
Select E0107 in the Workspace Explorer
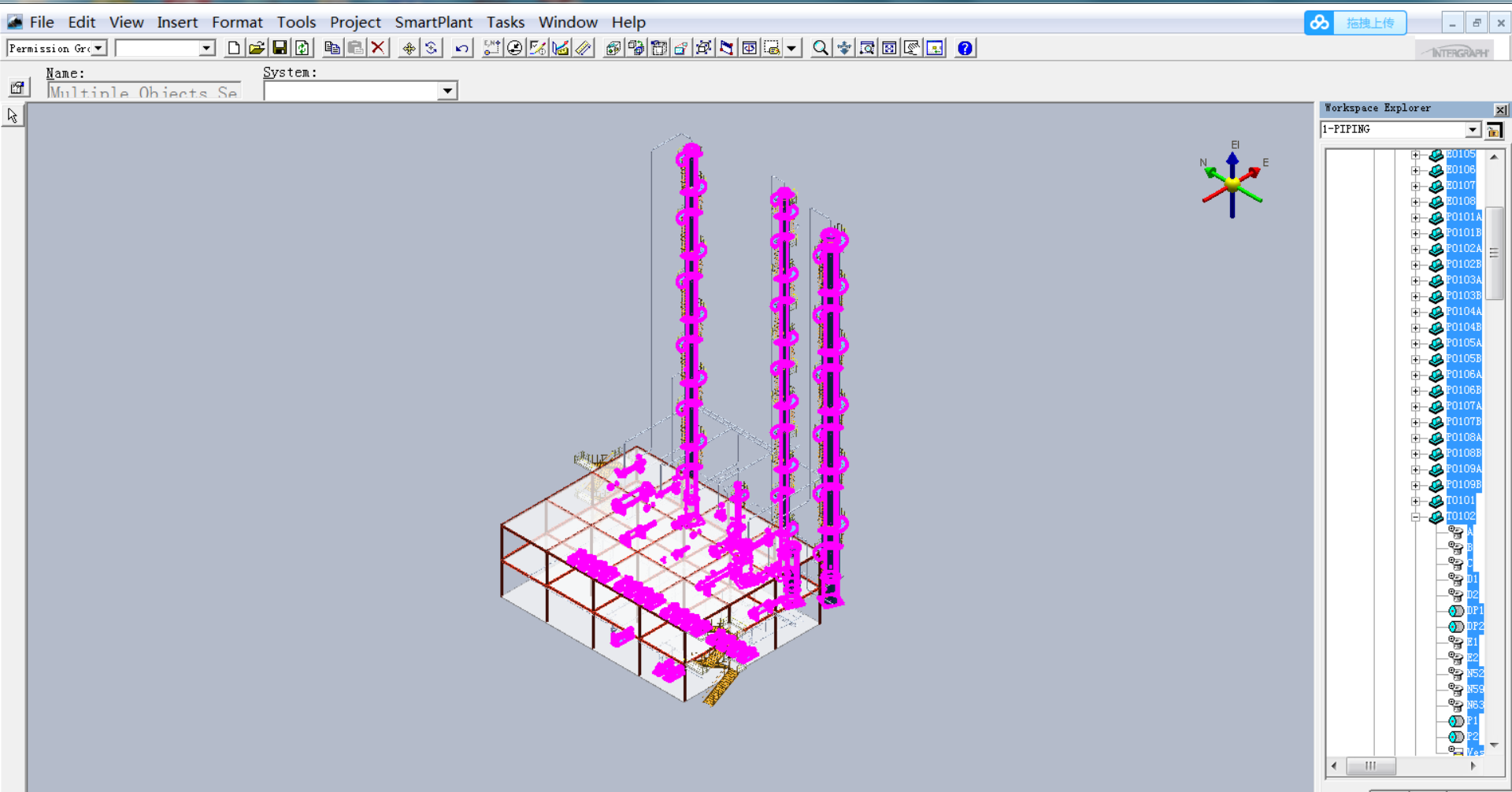pyautogui.click(x=1461, y=186)
